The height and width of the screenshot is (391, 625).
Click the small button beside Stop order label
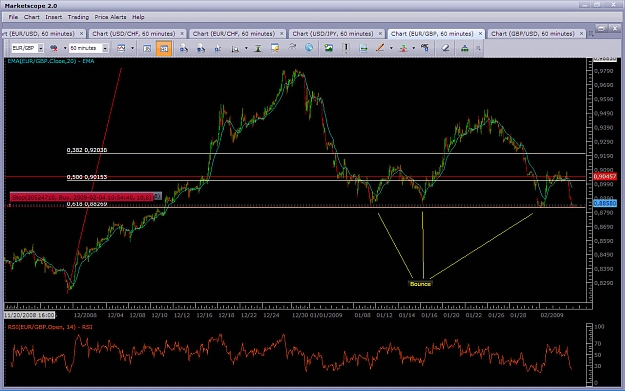(x=158, y=196)
